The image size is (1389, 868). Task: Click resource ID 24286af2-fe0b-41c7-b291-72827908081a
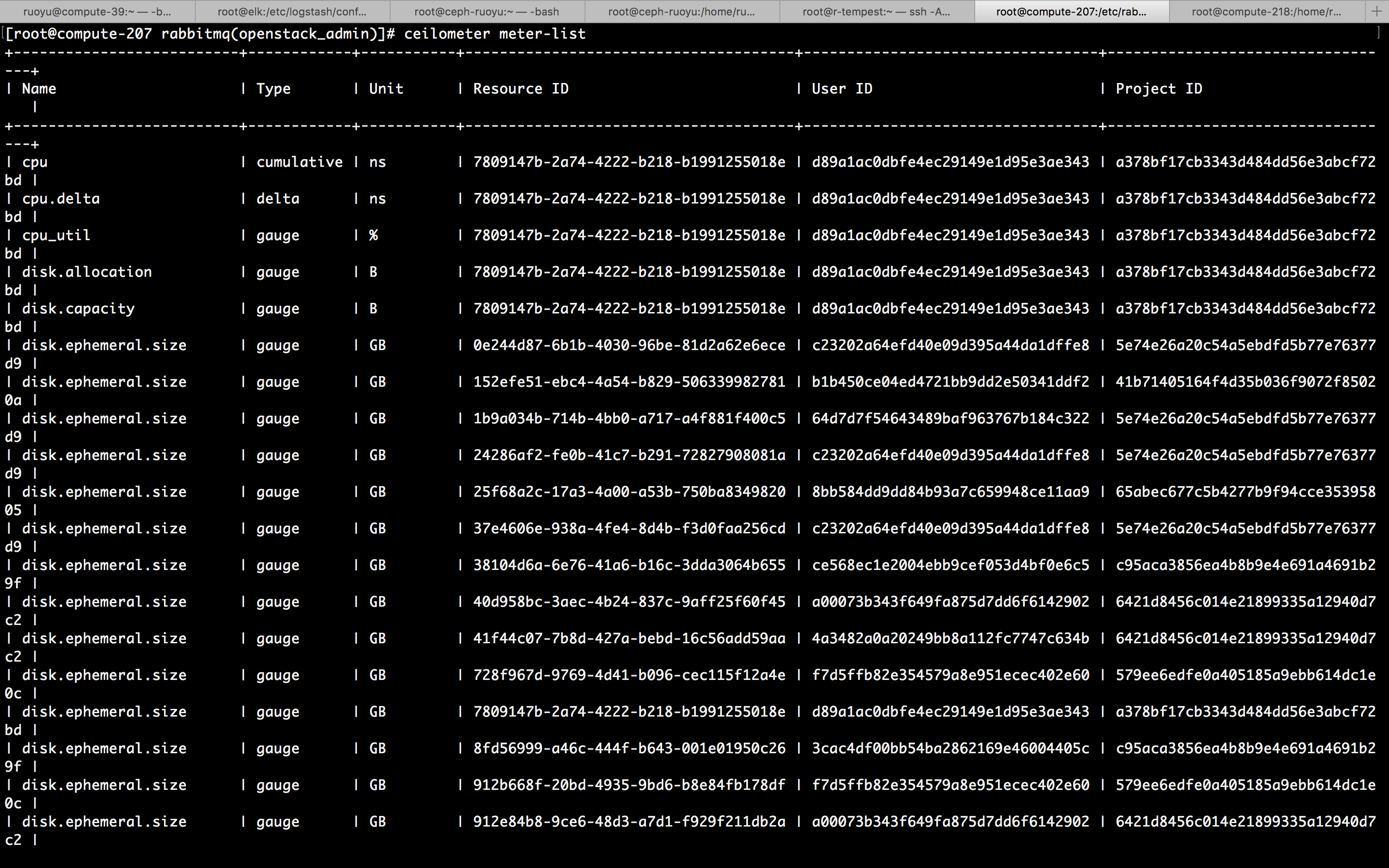coord(629,456)
